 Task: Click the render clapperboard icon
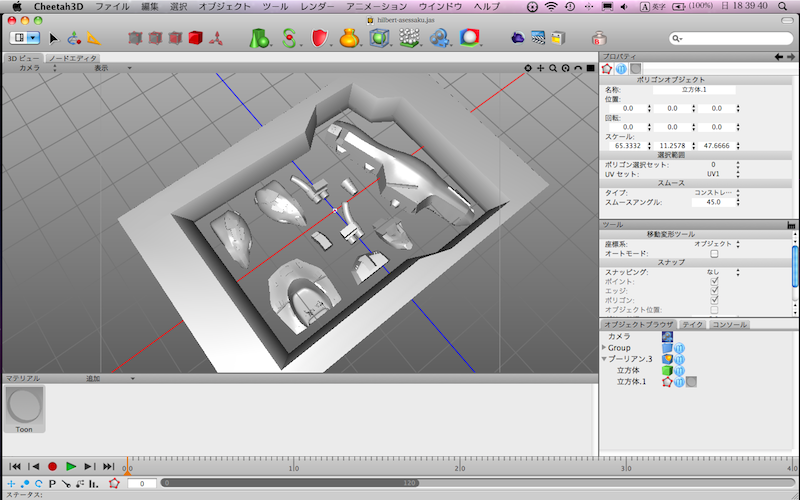[x=538, y=38]
